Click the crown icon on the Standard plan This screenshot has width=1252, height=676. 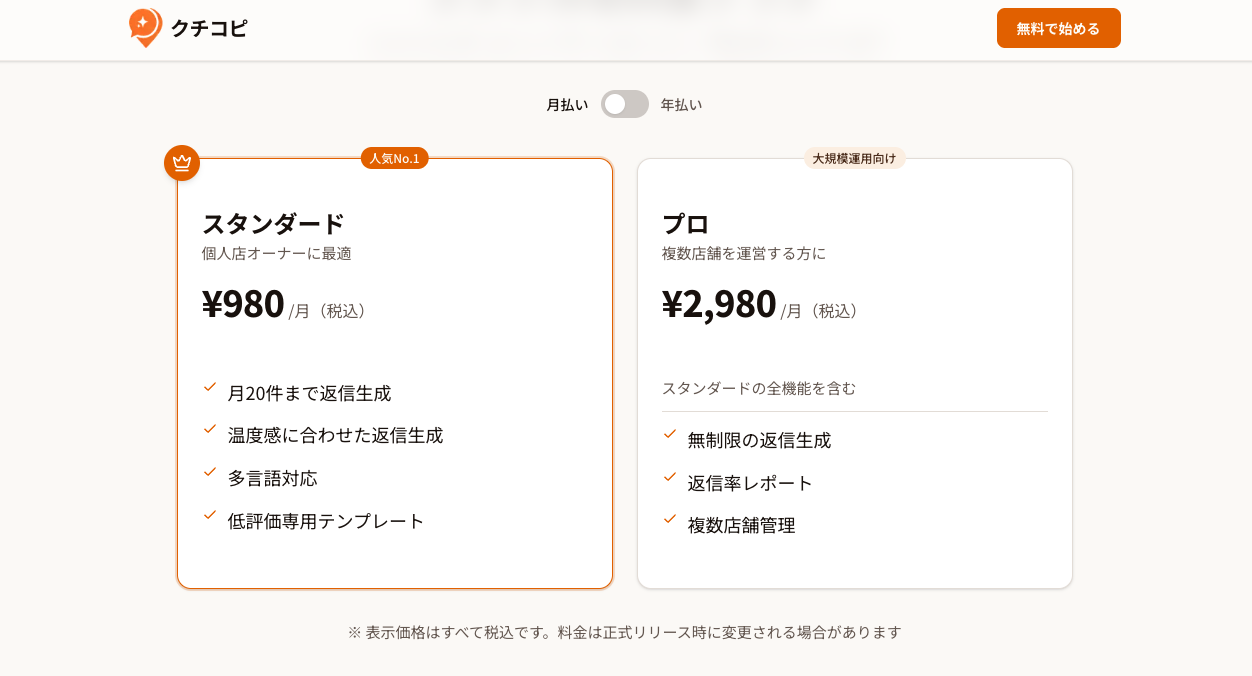click(181, 163)
